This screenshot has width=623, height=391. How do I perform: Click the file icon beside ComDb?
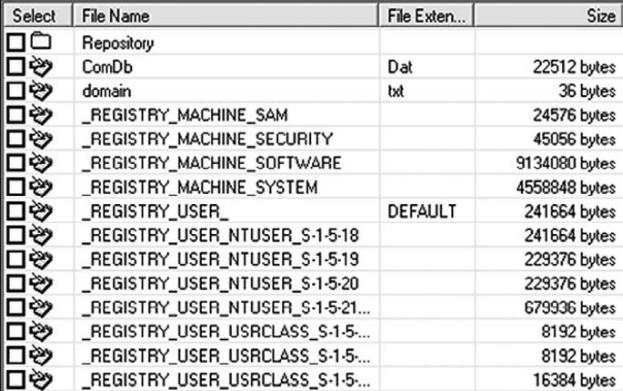pos(41,66)
